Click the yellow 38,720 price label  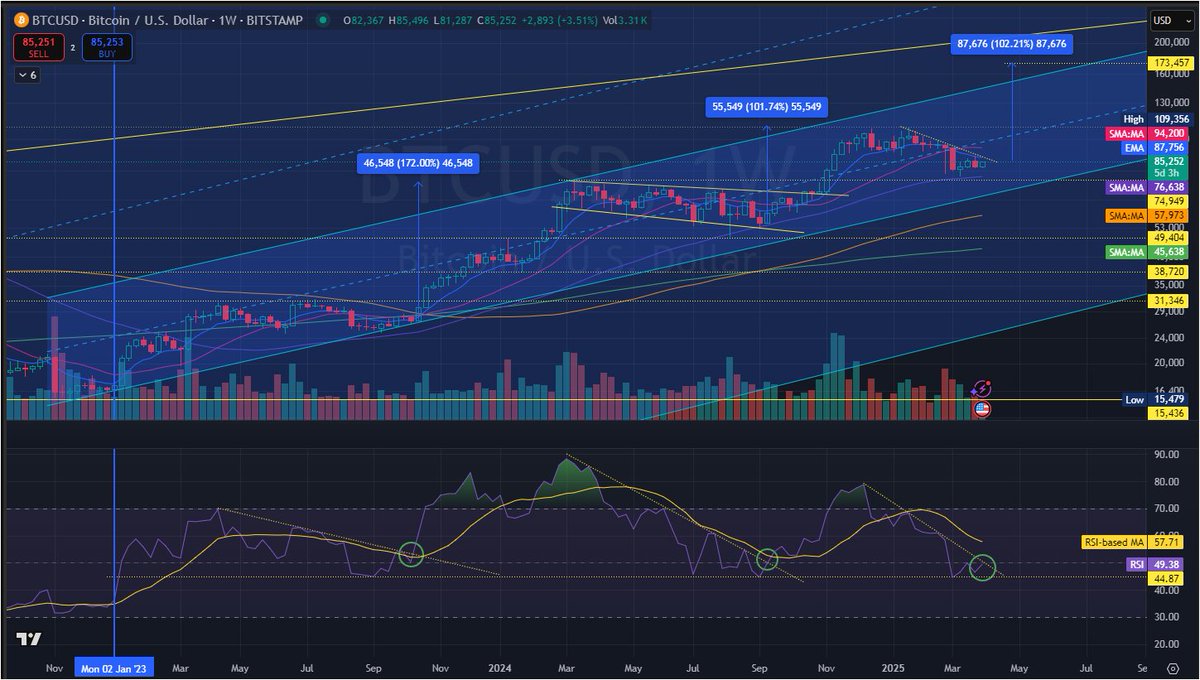point(1169,271)
